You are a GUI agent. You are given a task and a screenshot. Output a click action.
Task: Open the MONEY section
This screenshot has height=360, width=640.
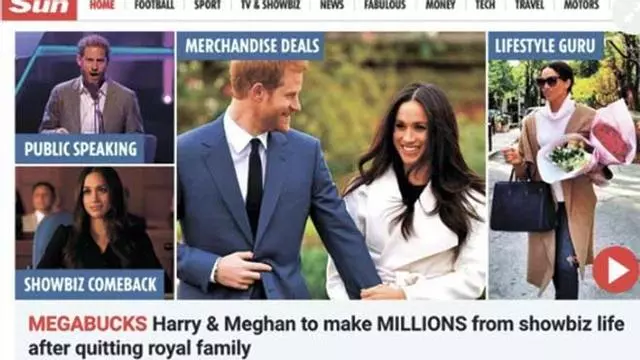pyautogui.click(x=440, y=5)
